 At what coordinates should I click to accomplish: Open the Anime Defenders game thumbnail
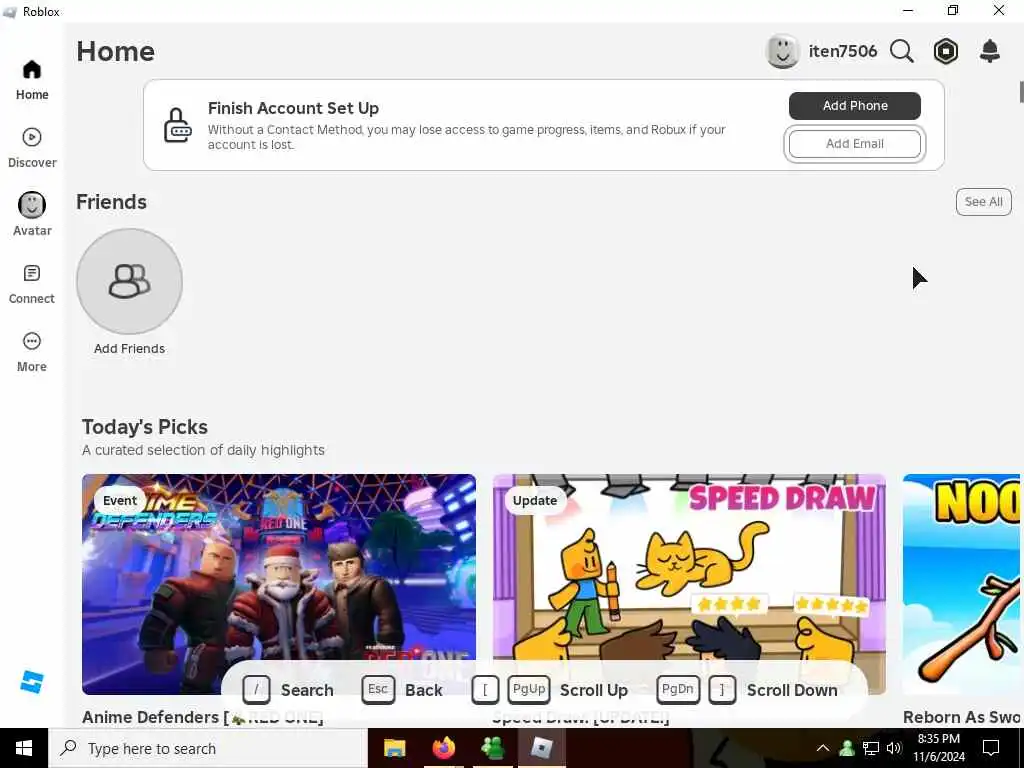pos(279,584)
